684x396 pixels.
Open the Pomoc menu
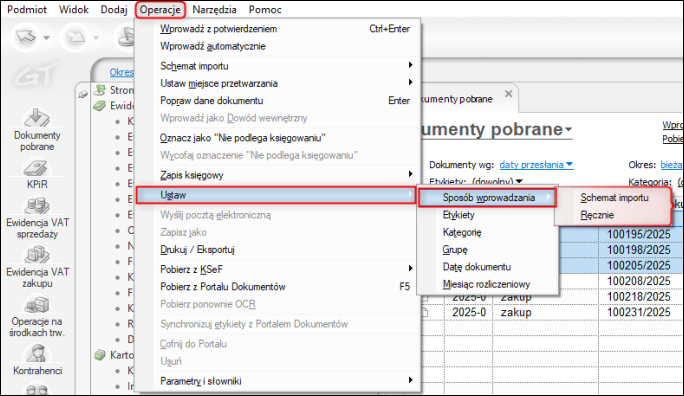(x=265, y=9)
